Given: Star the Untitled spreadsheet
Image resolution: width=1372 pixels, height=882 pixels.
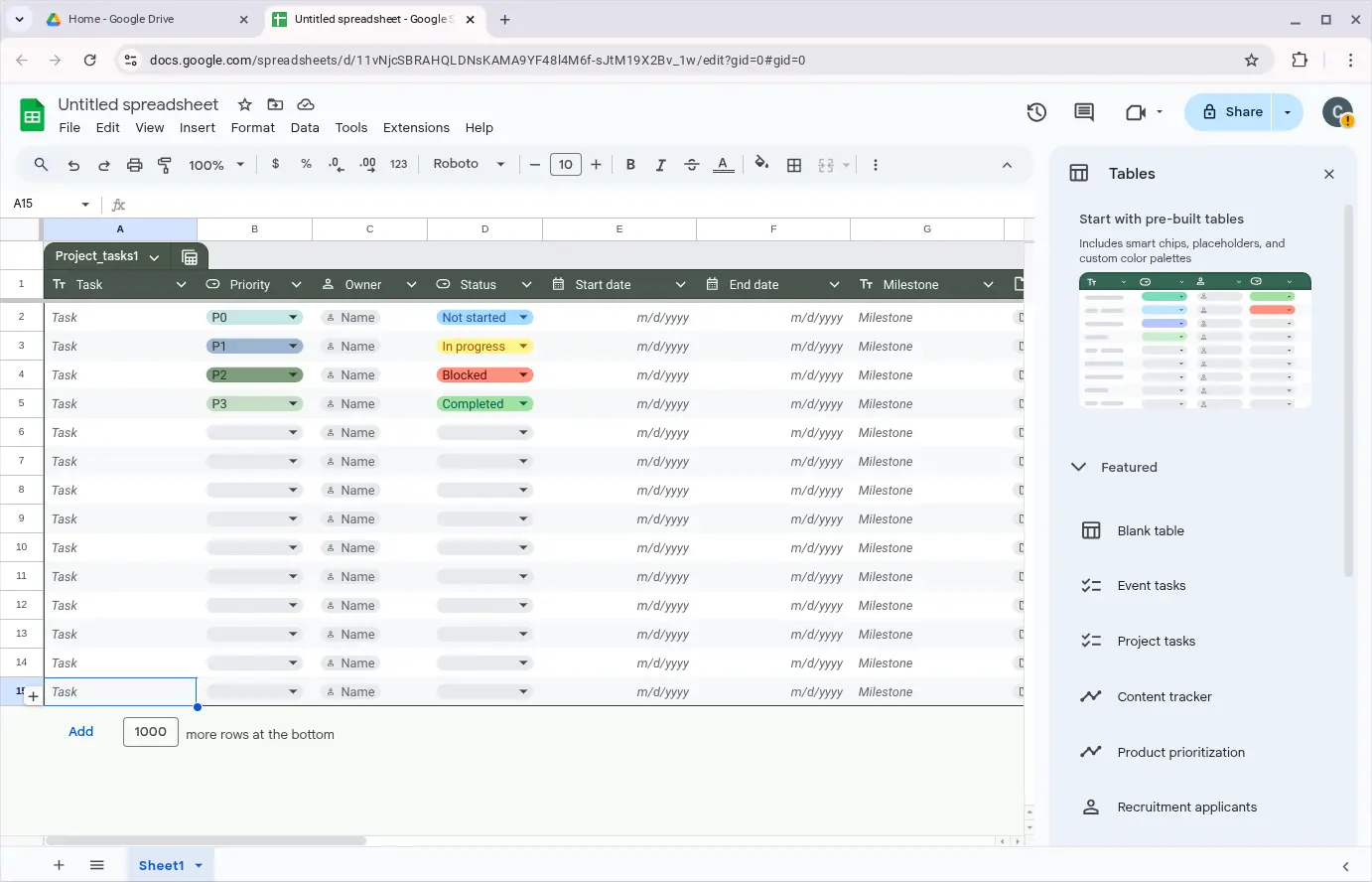Looking at the screenshot, I should pos(244,104).
